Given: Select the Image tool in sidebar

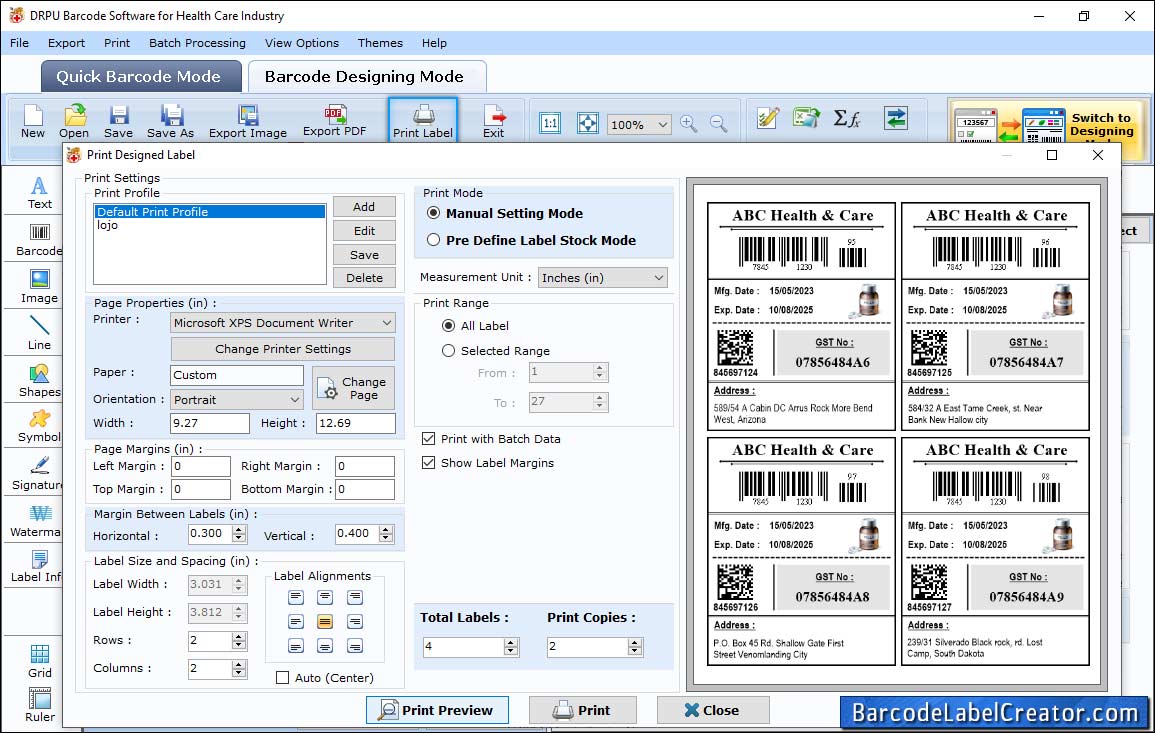Looking at the screenshot, I should (x=39, y=287).
